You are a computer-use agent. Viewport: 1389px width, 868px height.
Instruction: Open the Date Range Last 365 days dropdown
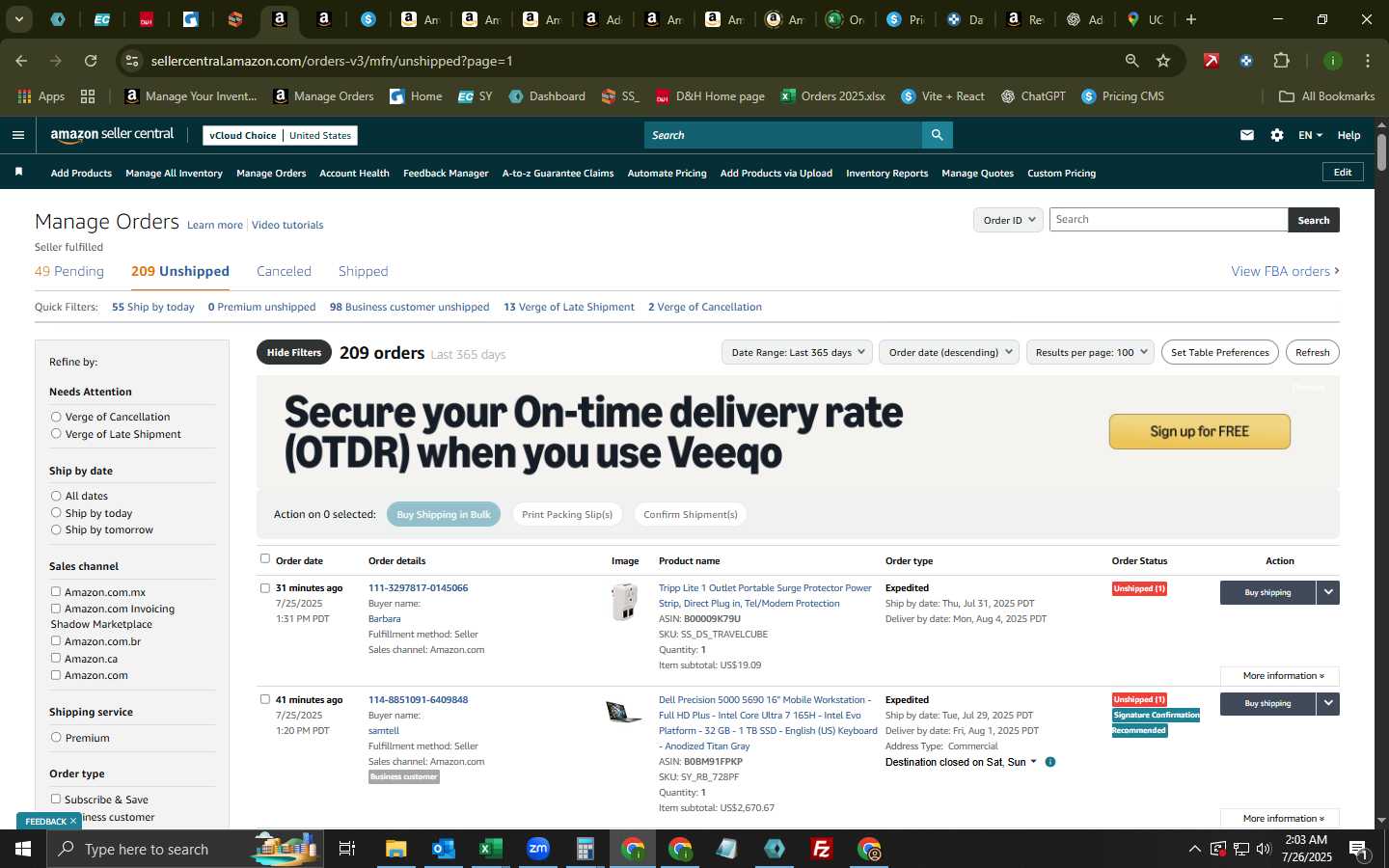797,352
